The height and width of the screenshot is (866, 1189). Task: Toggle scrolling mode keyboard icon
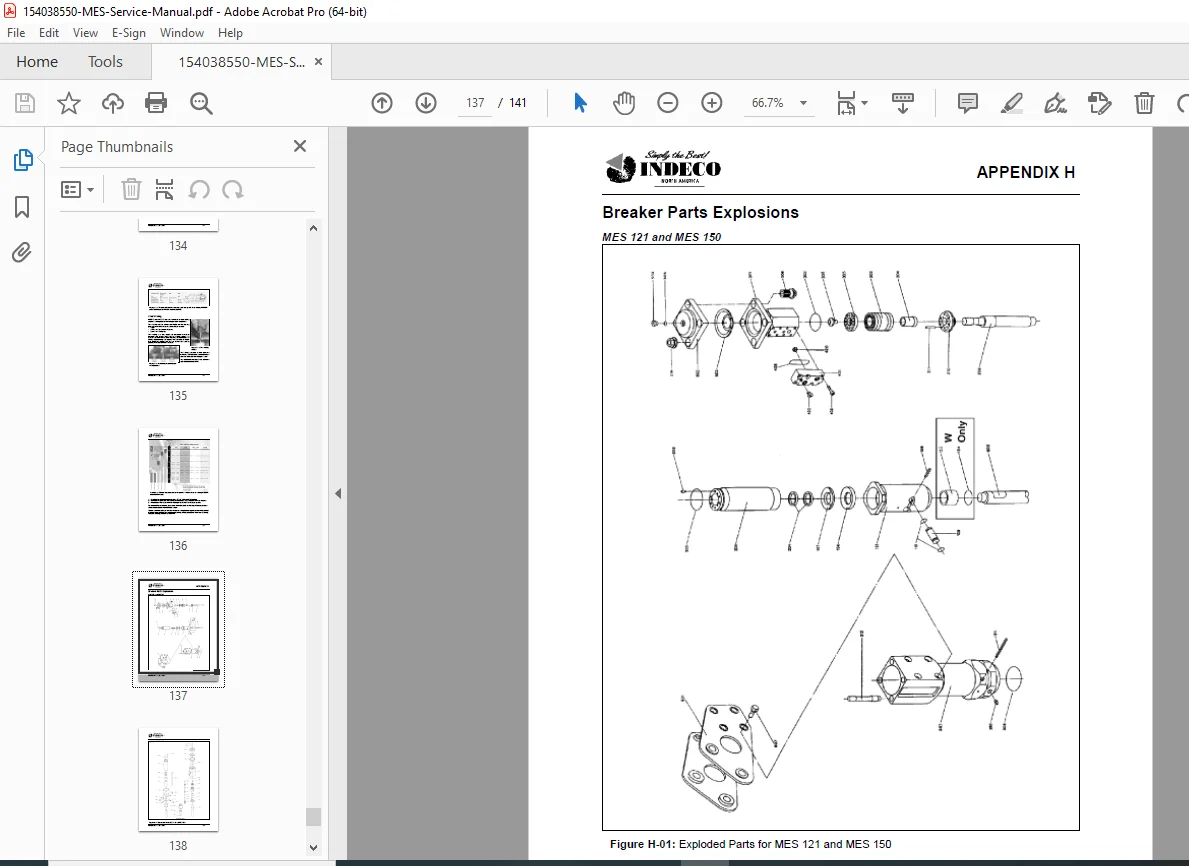point(902,103)
